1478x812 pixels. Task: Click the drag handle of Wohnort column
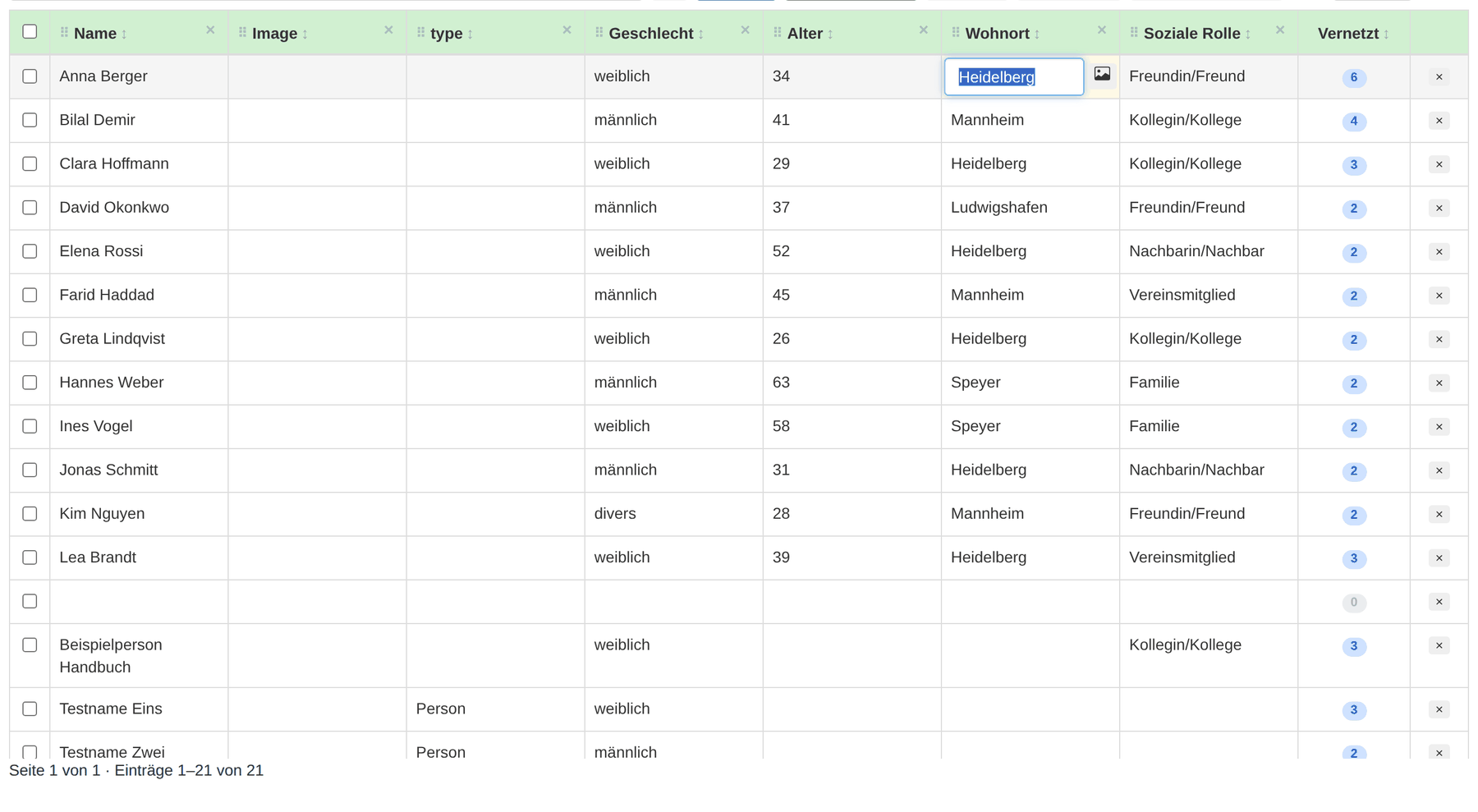(x=956, y=33)
